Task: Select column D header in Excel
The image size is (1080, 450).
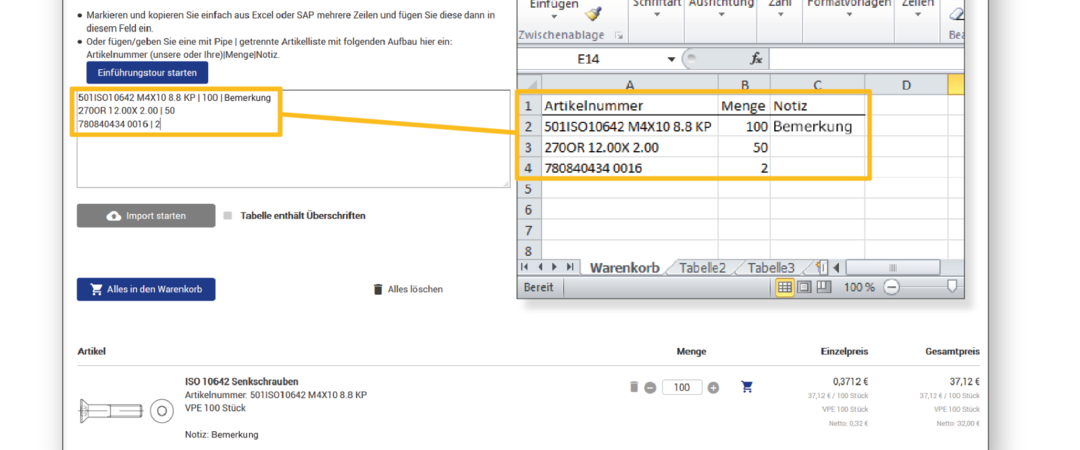Action: [906, 85]
